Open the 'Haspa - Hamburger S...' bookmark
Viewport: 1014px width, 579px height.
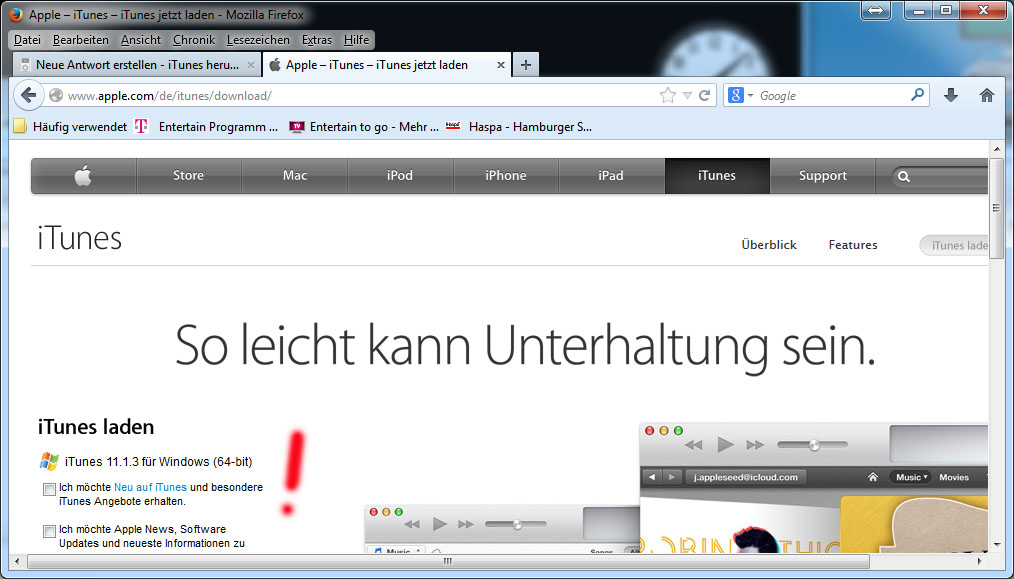[x=519, y=127]
